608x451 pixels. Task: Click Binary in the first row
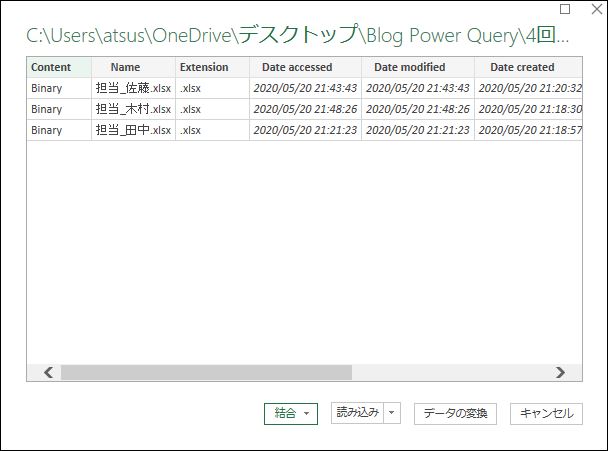click(47, 88)
